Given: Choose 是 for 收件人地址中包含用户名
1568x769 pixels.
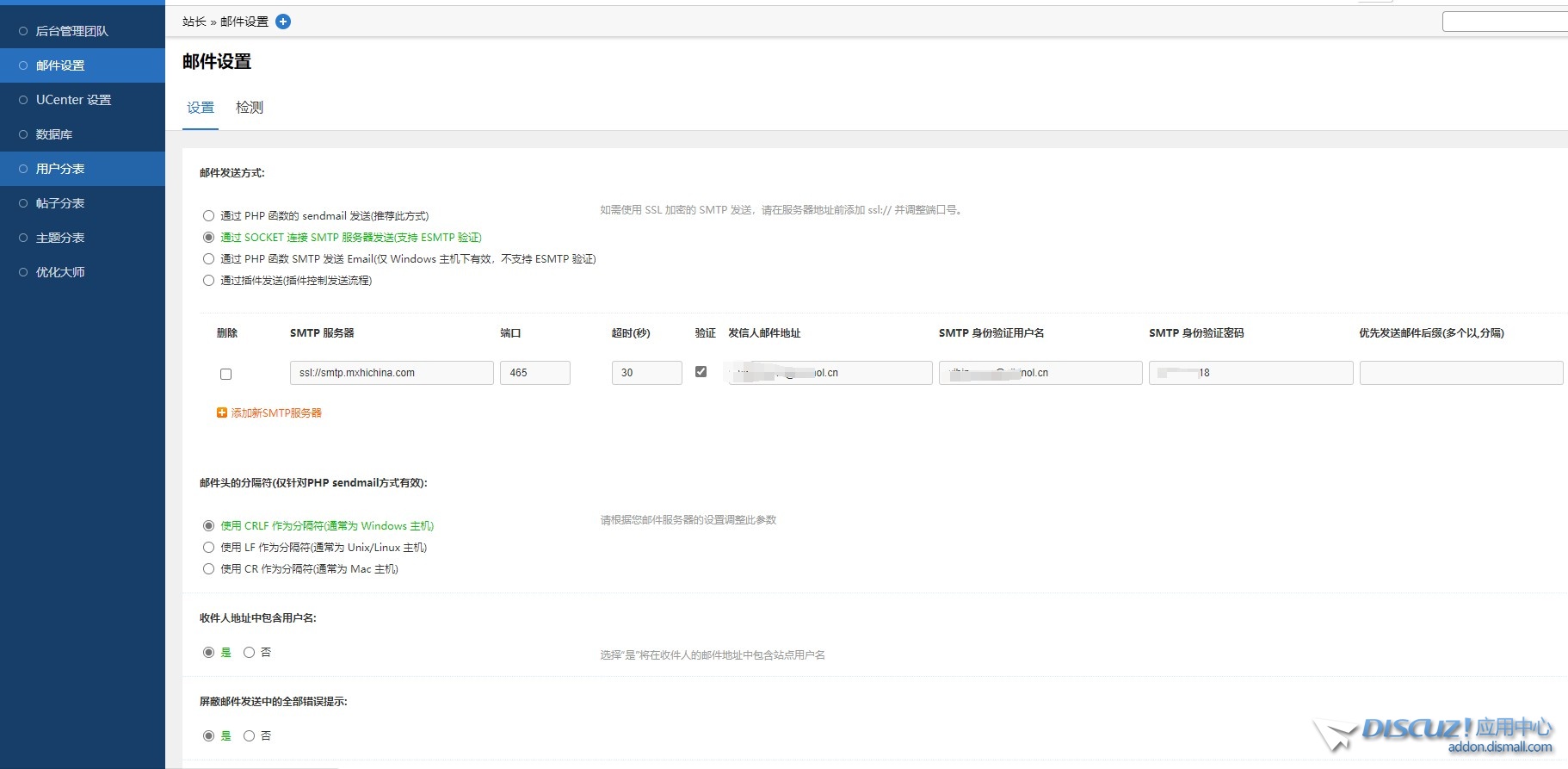Looking at the screenshot, I should coord(208,653).
